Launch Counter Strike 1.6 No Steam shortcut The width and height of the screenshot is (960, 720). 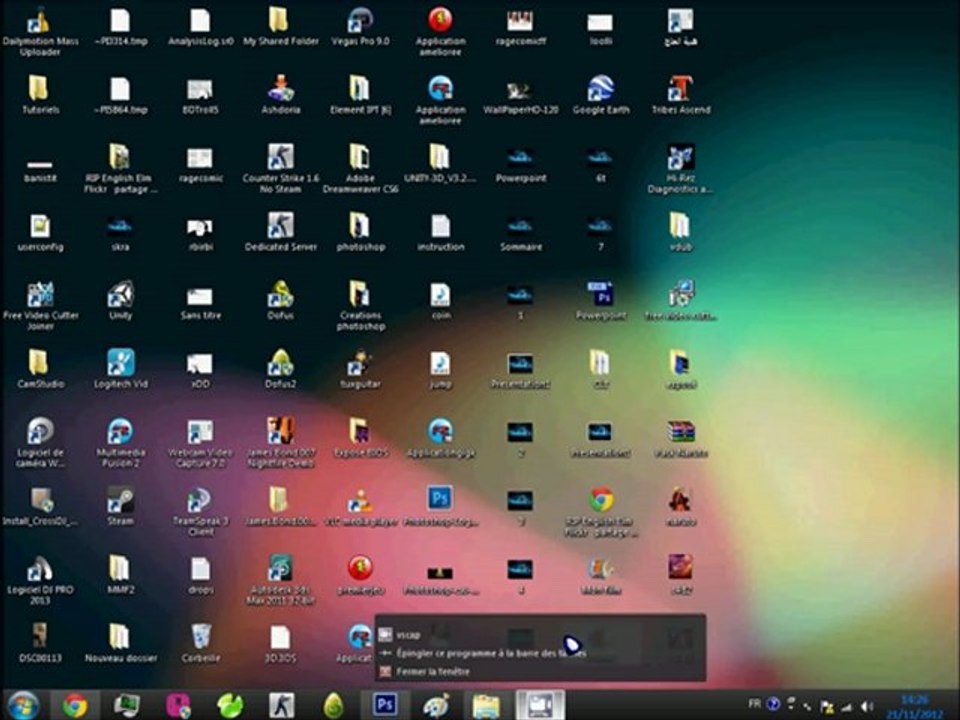281,158
